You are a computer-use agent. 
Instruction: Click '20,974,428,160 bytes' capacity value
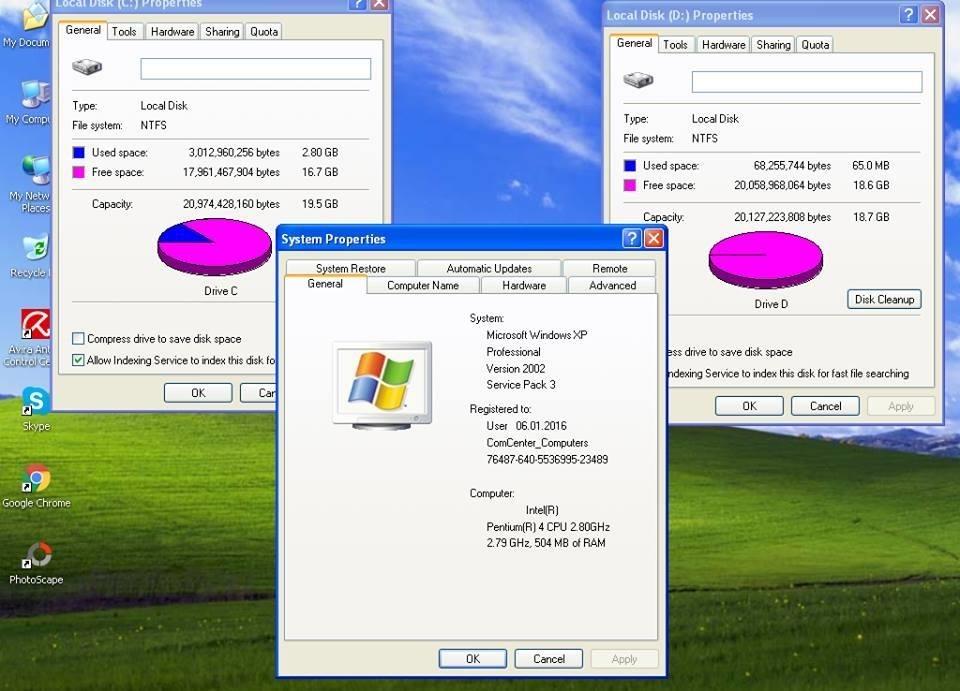coord(231,204)
